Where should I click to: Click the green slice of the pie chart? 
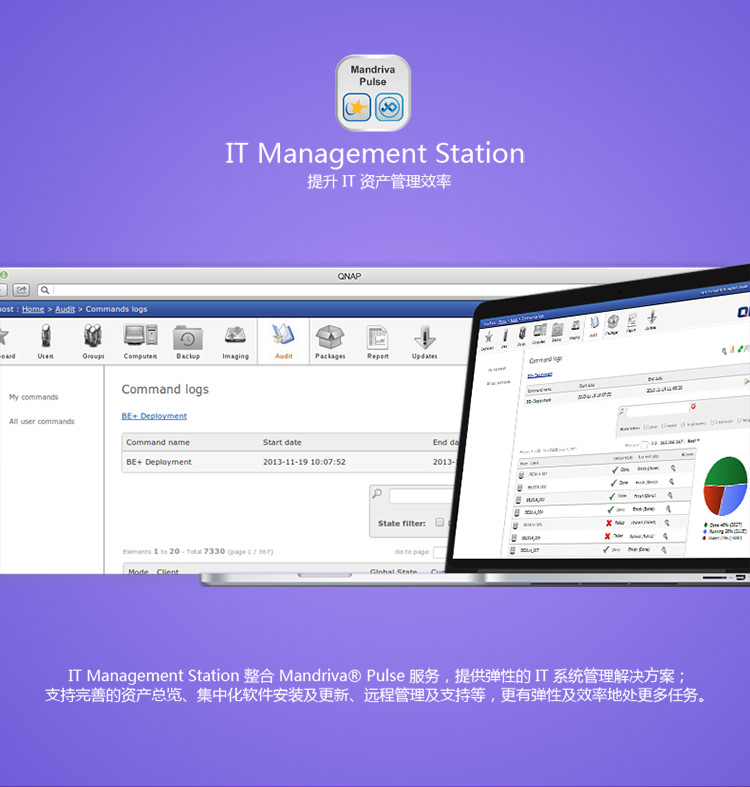[725, 472]
